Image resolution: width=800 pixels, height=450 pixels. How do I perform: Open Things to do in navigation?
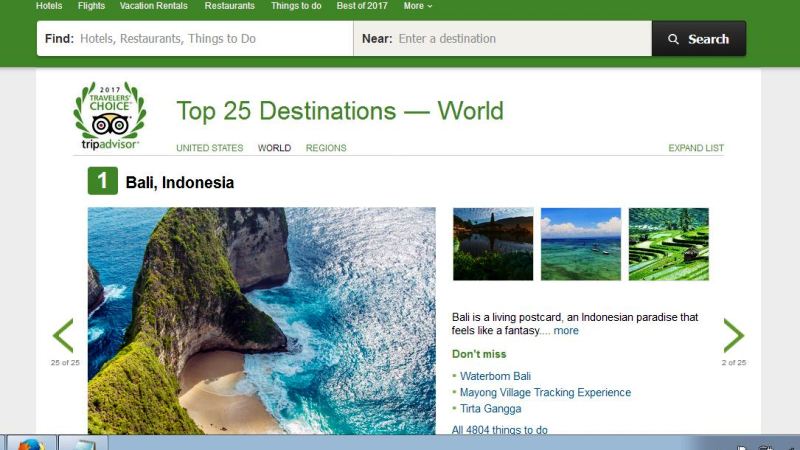point(296,6)
